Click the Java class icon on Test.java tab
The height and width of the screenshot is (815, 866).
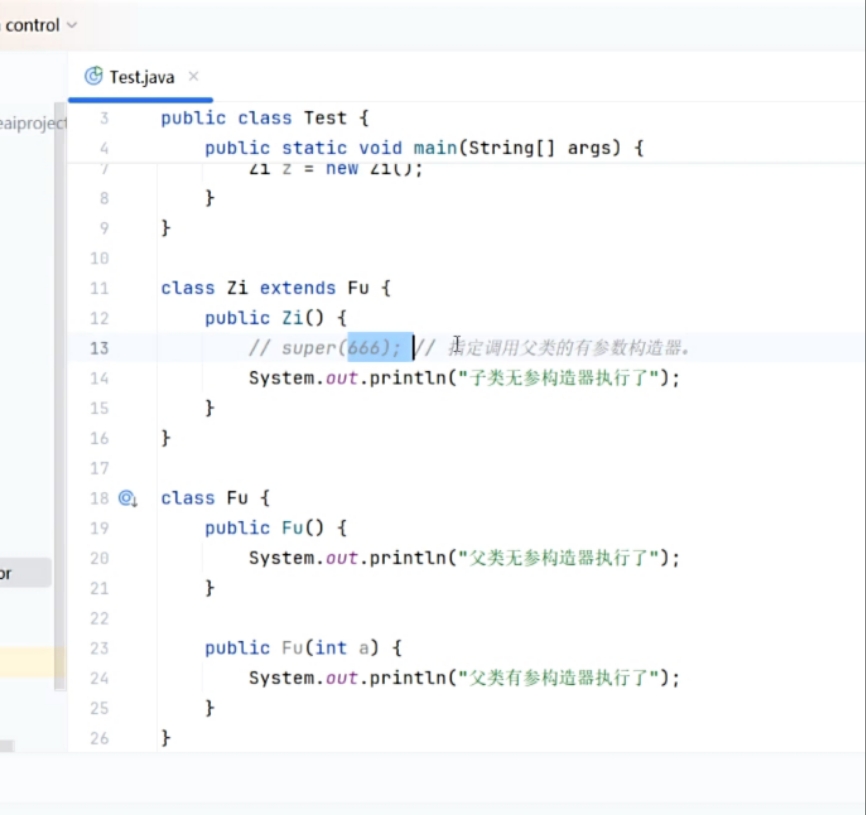coord(93,76)
